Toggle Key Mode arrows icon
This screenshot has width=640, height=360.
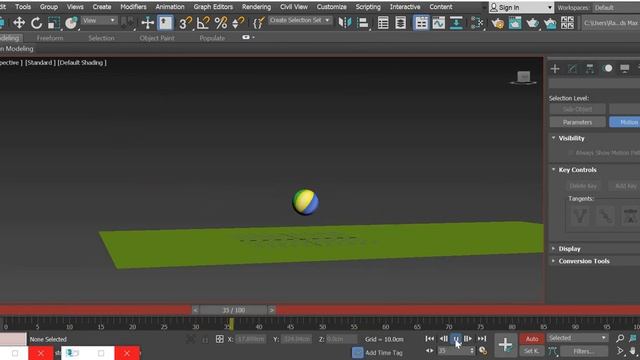(429, 351)
